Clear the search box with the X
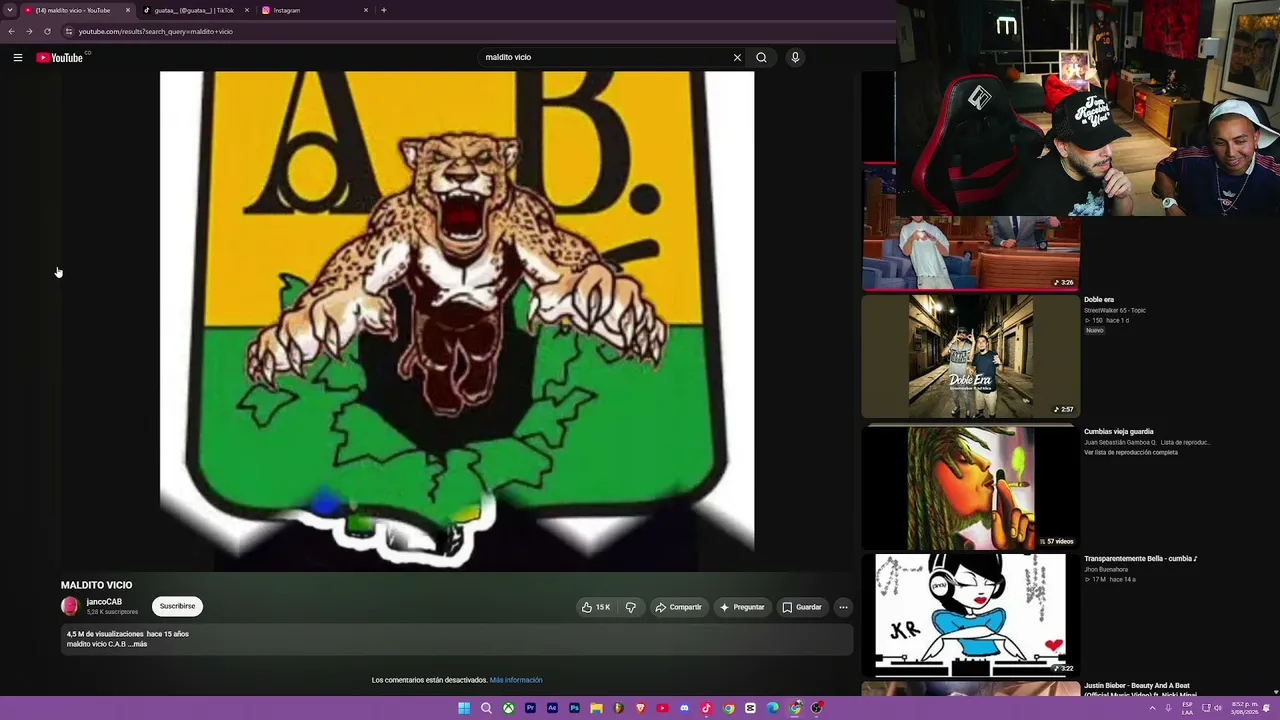This screenshot has height=720, width=1280. pyautogui.click(x=737, y=58)
